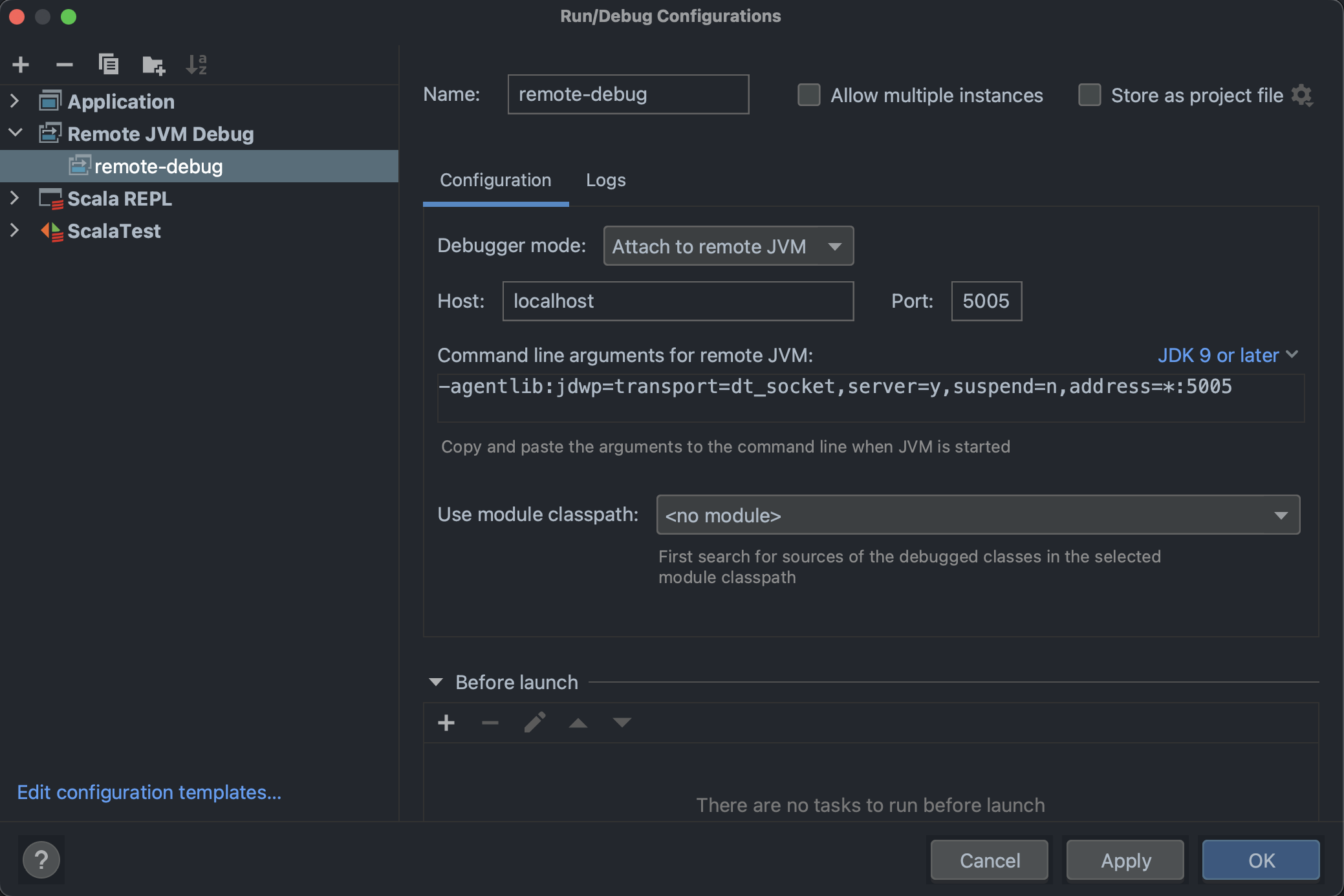The width and height of the screenshot is (1344, 896).
Task: Check Store as project file
Action: pyautogui.click(x=1090, y=95)
